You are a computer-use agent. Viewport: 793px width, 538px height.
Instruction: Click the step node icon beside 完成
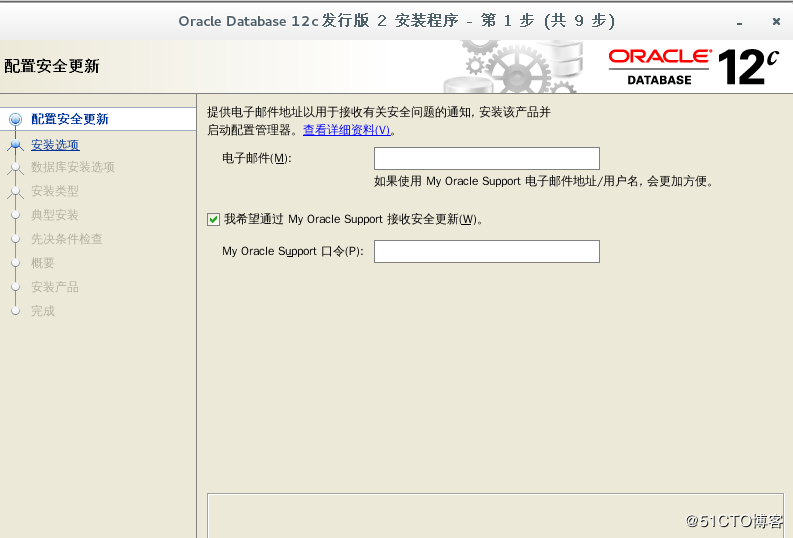(x=16, y=310)
